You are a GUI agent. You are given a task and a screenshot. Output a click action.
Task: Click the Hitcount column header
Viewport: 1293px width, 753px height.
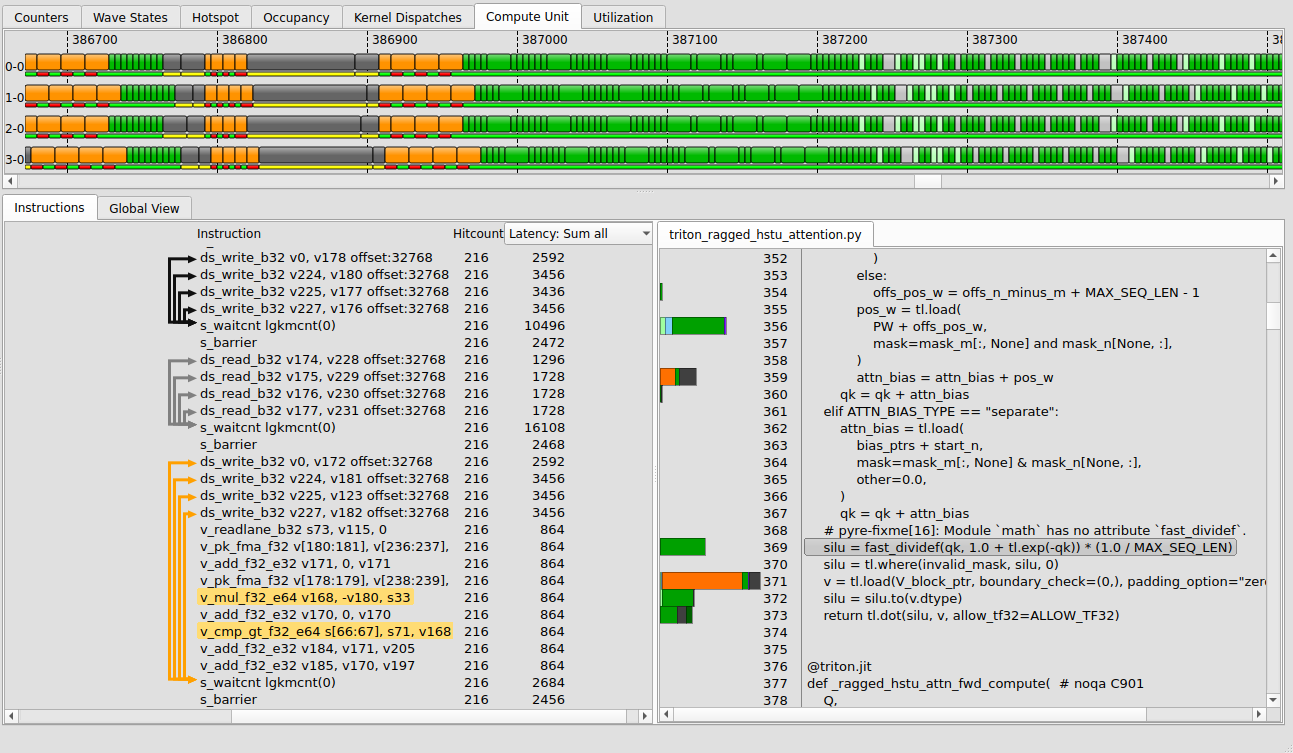pos(477,234)
